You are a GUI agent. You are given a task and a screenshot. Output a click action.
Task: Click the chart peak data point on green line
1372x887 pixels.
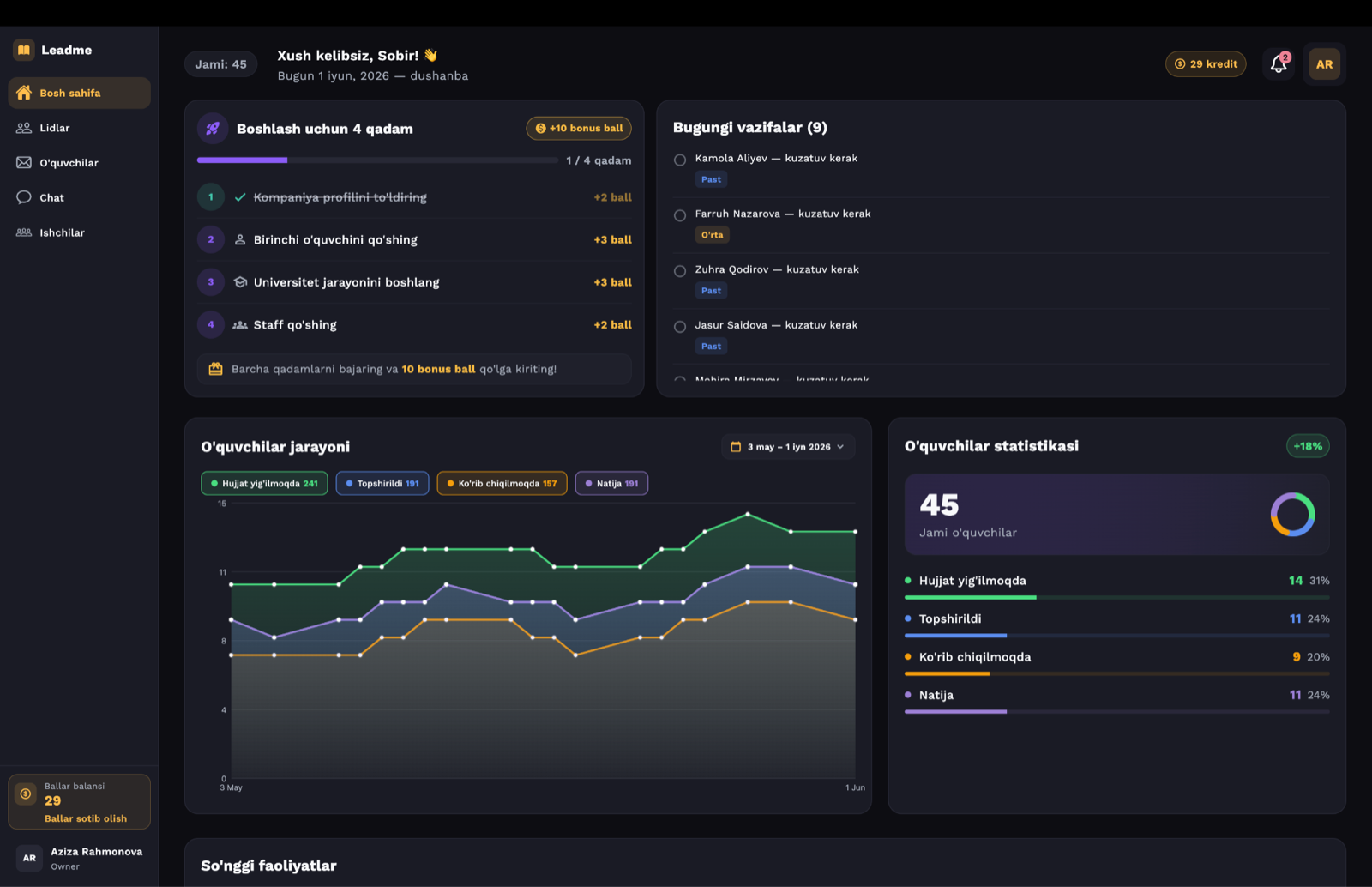click(x=748, y=514)
